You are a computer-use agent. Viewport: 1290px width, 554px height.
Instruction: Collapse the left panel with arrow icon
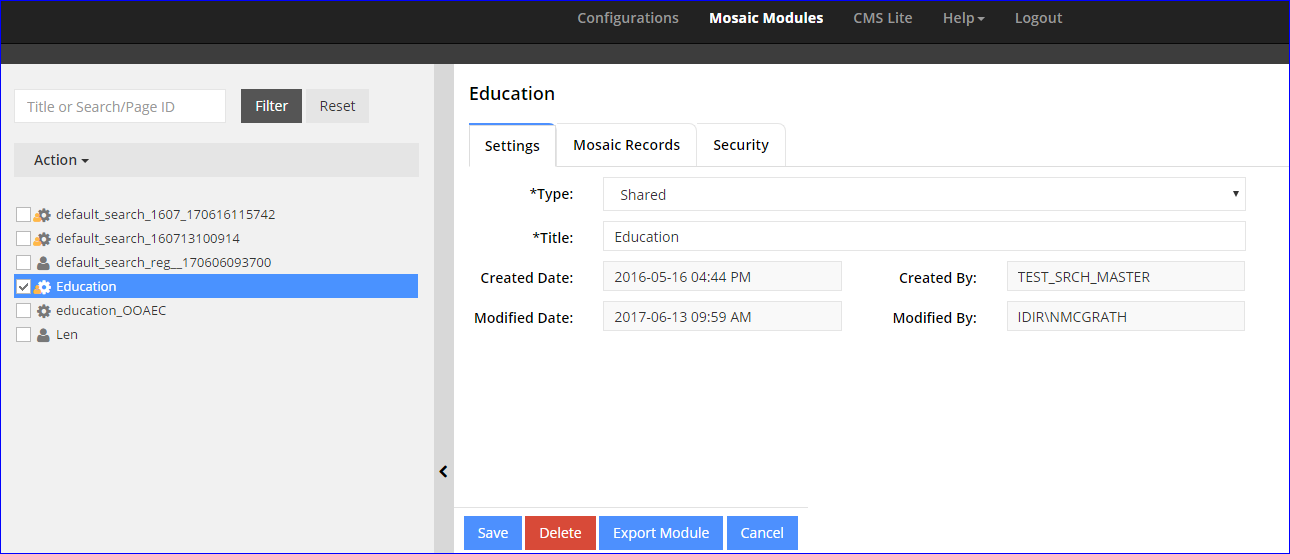point(444,472)
